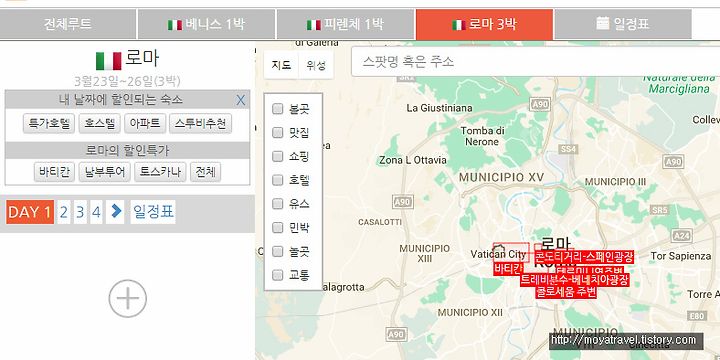Open the 일정표 tab at the top
Image resolution: width=720 pixels, height=360 pixels.
[x=623, y=24]
